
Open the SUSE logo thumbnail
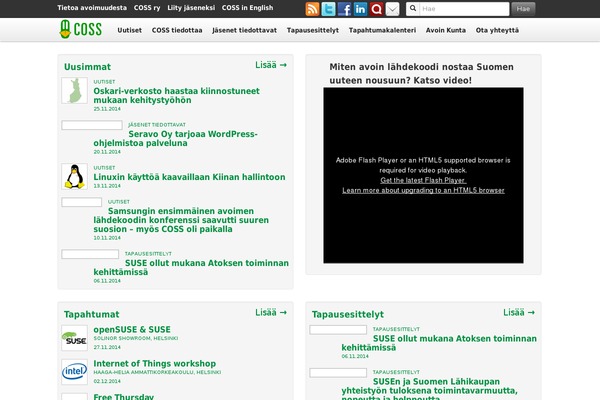pyautogui.click(x=75, y=338)
